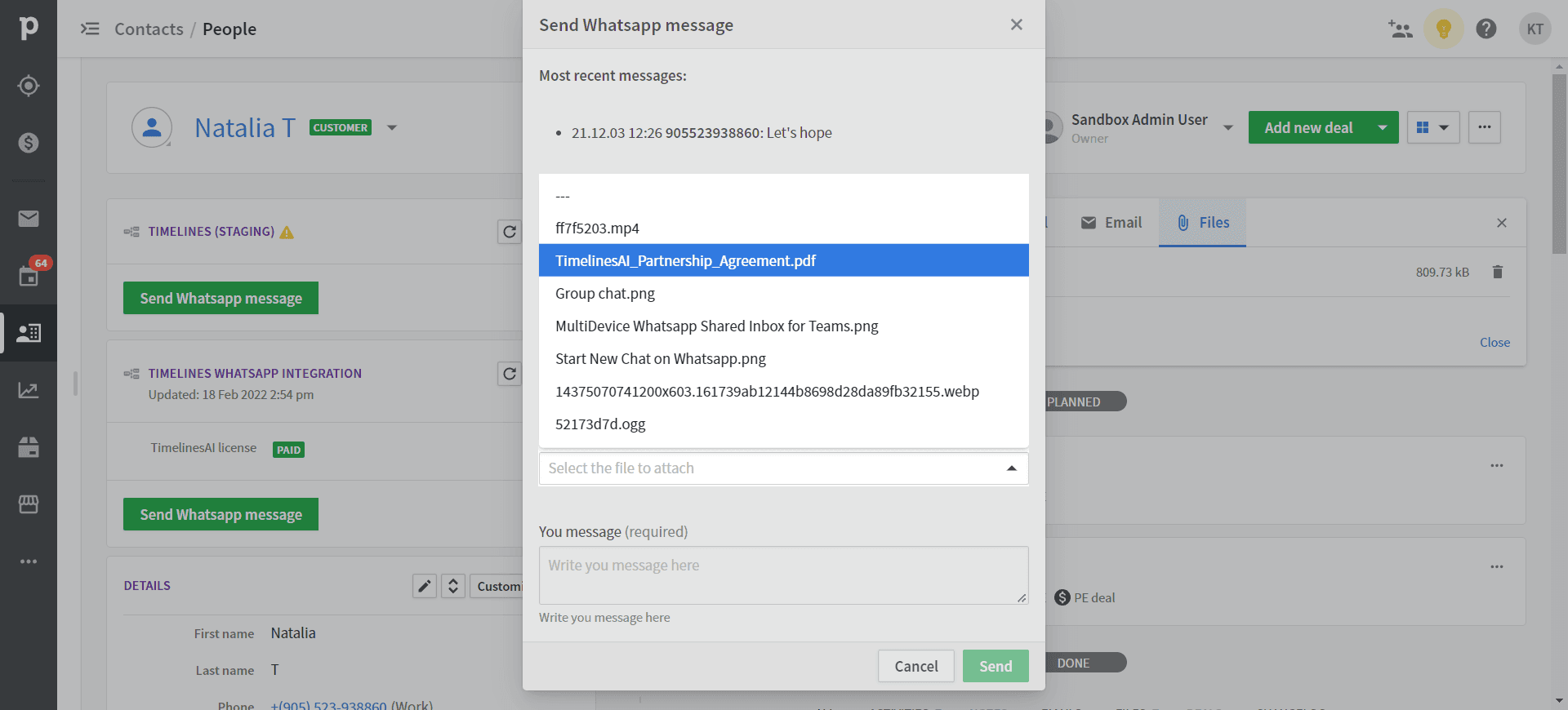Open the Add new deal dropdown arrow
This screenshot has height=710, width=1568.
point(1383,127)
